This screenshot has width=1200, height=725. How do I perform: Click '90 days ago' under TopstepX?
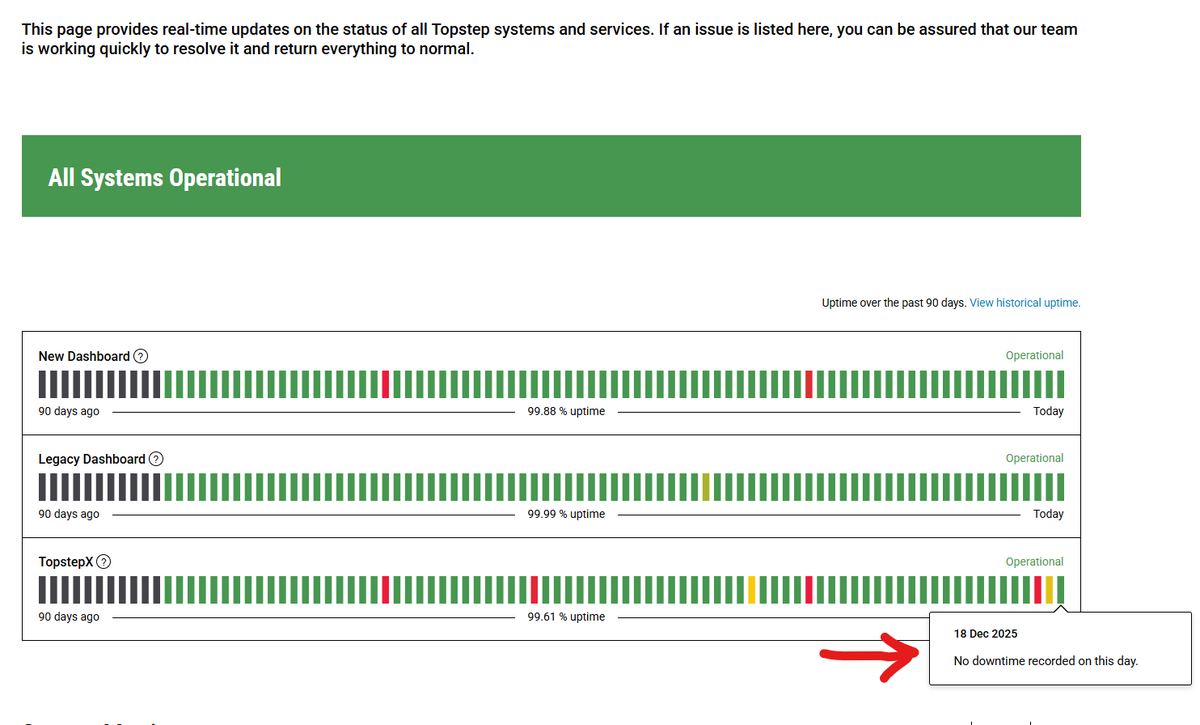[69, 617]
